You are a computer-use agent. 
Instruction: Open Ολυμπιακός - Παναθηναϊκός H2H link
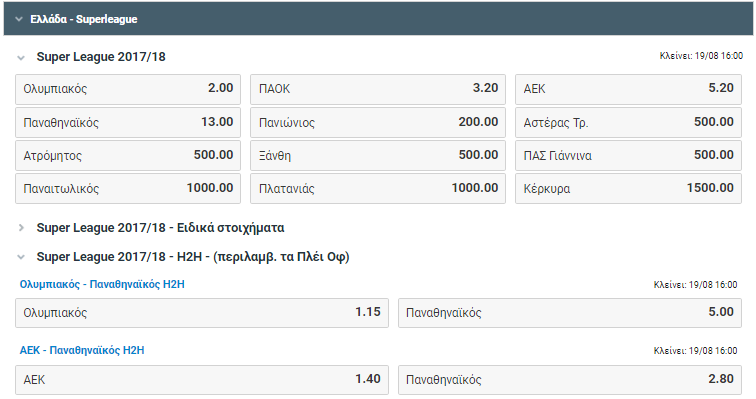click(x=102, y=284)
